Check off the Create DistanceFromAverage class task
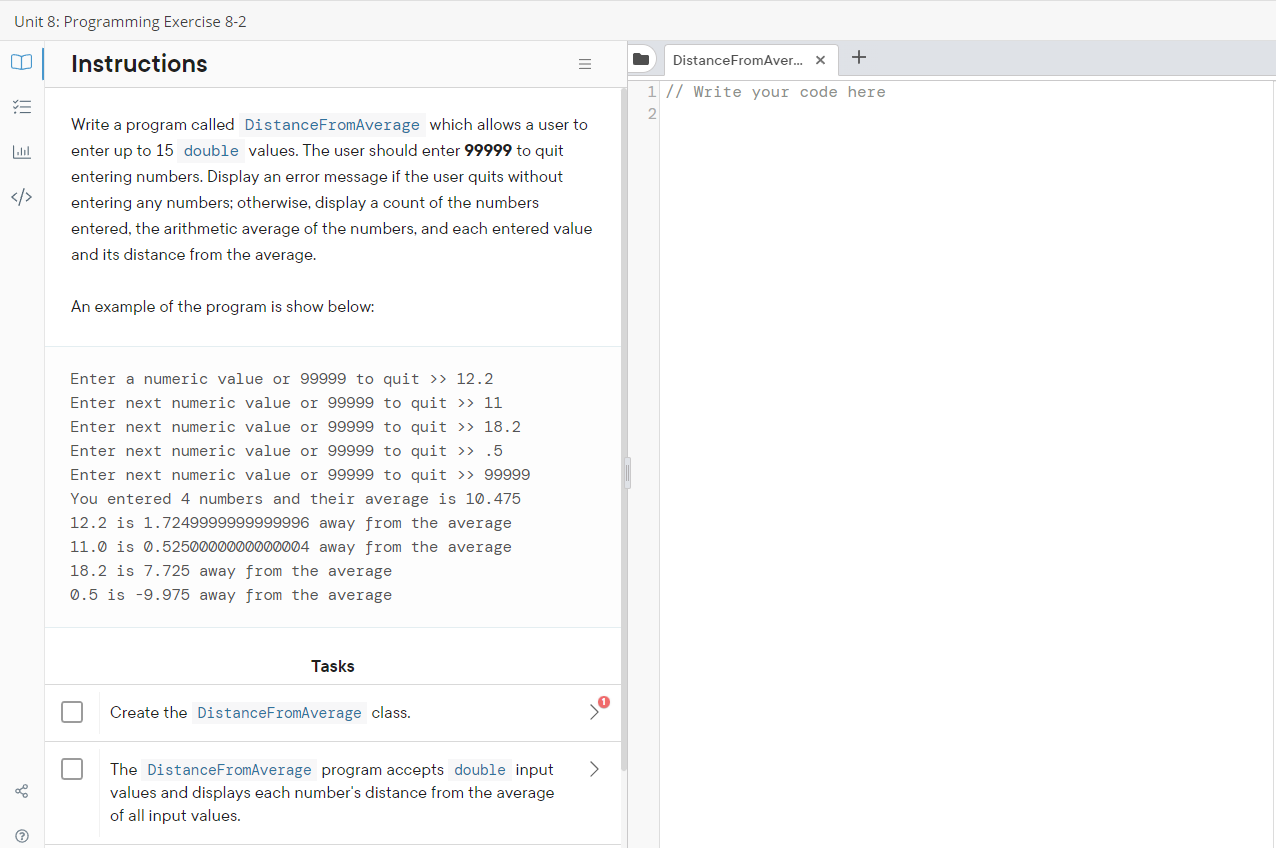 click(x=72, y=712)
